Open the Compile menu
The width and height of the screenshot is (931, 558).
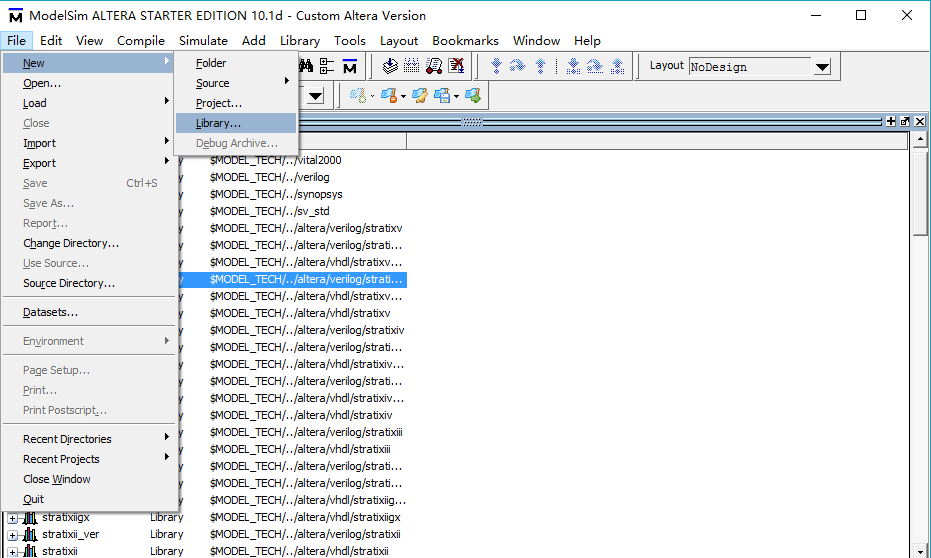141,40
